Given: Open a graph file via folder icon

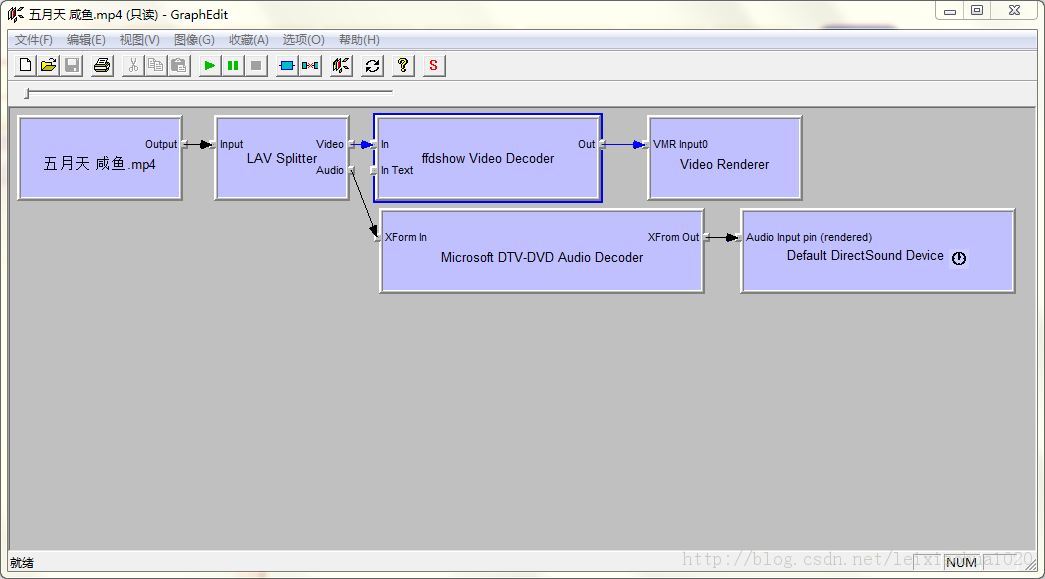Looking at the screenshot, I should click(49, 65).
